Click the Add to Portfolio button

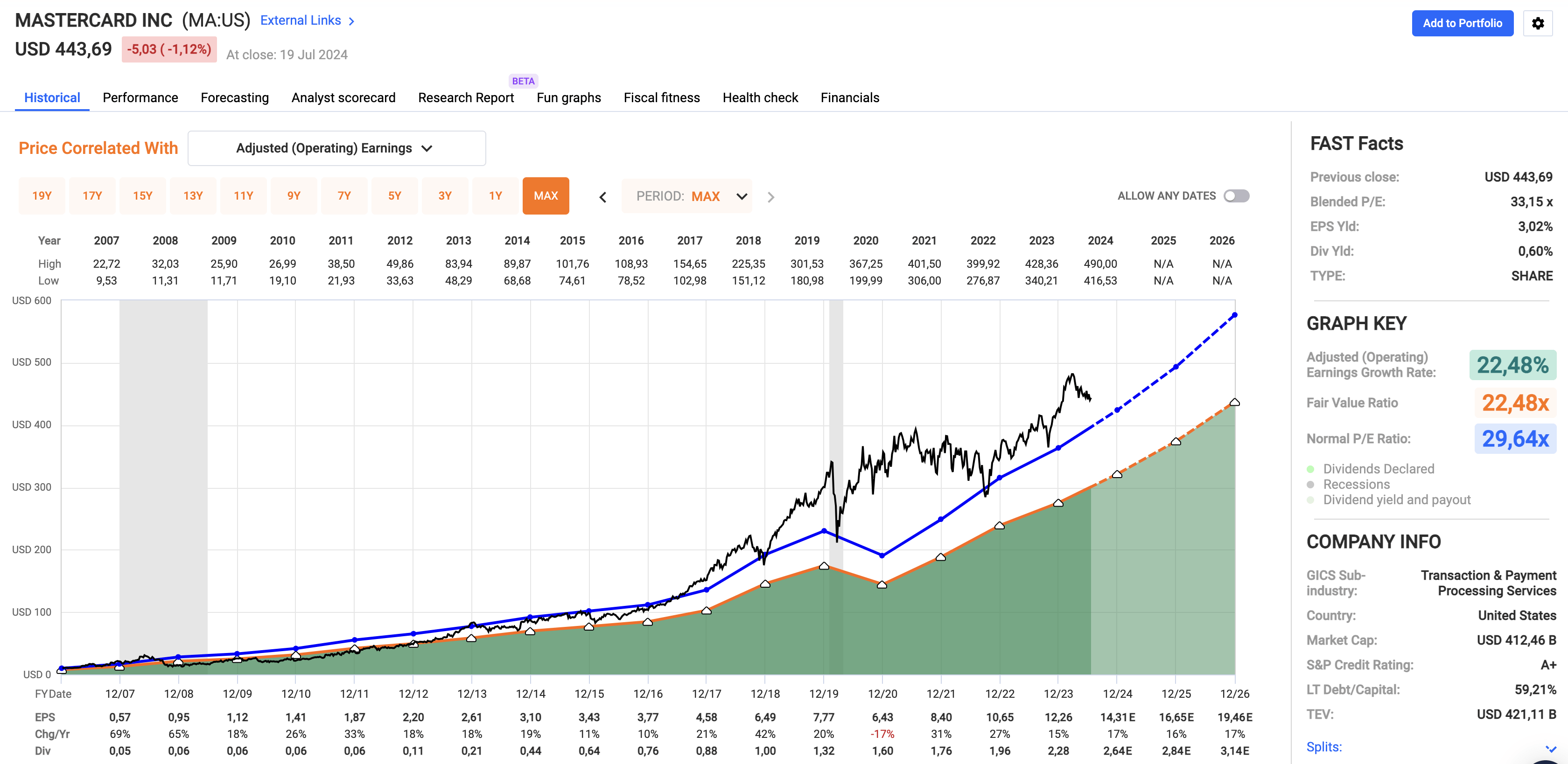pos(1463,23)
